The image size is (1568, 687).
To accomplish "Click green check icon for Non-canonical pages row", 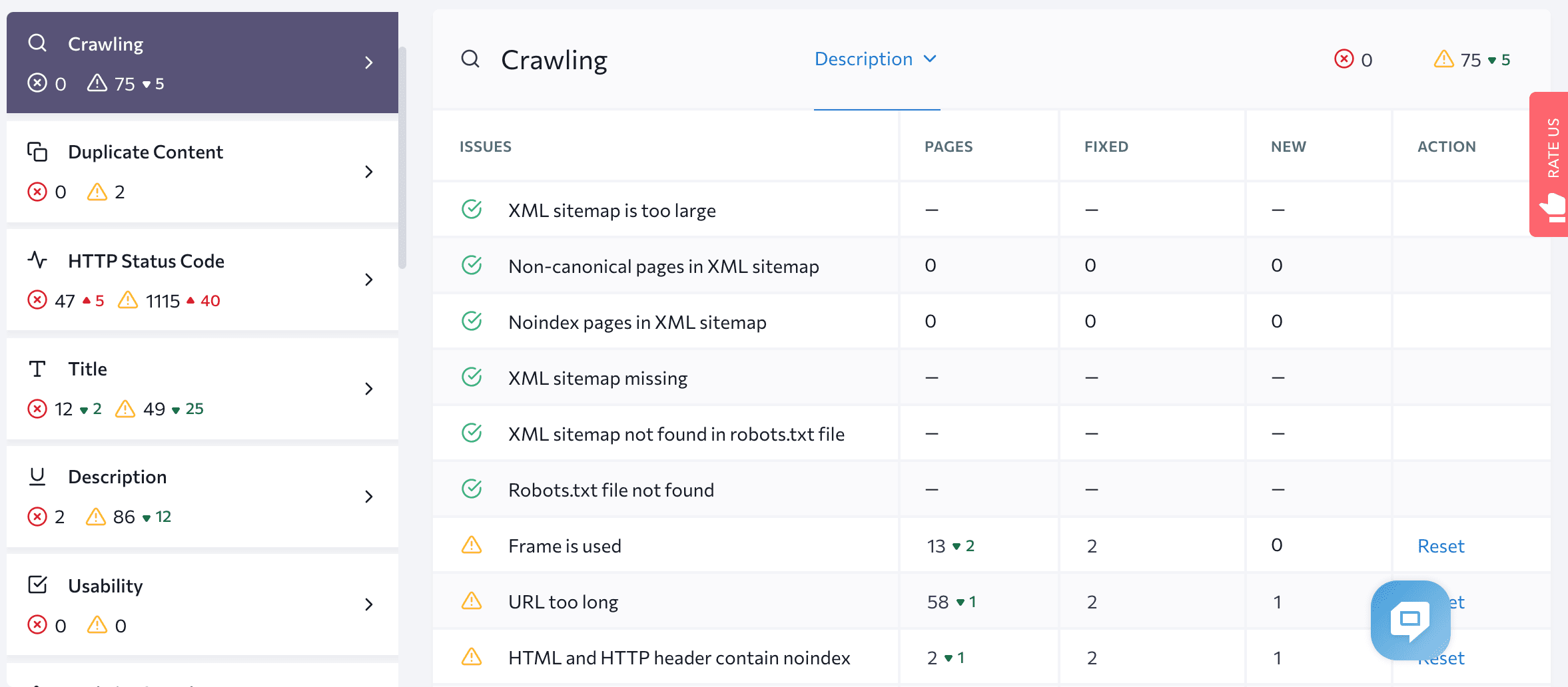I will (x=472, y=265).
